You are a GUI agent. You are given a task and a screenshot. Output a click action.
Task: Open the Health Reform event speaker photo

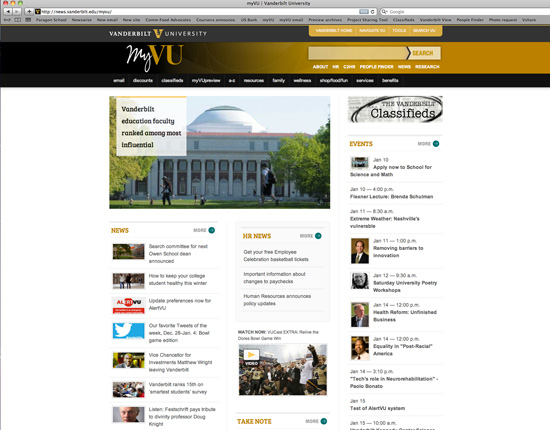[360, 315]
